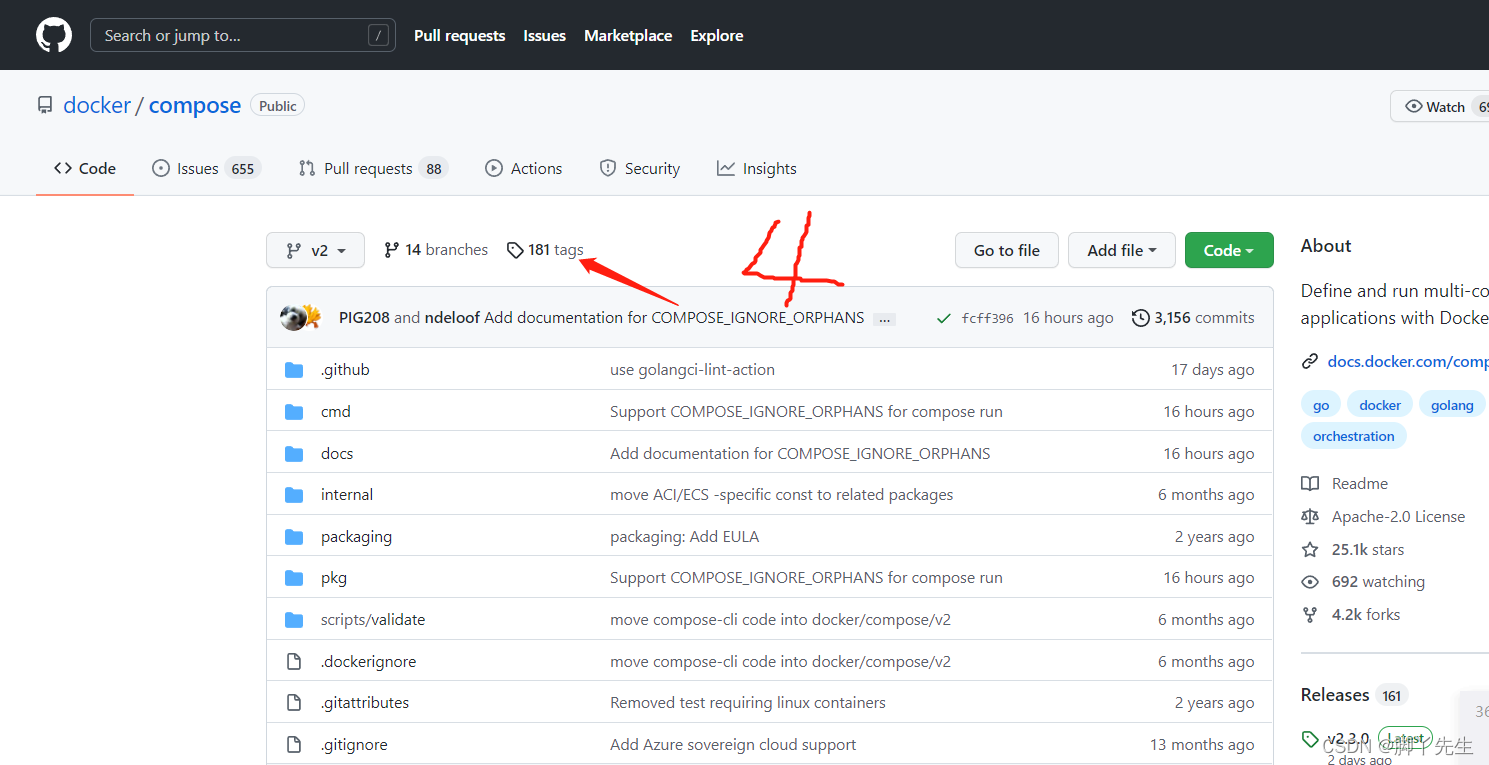The width and height of the screenshot is (1489, 765).
Task: Open the docker owner link
Action: [x=97, y=105]
